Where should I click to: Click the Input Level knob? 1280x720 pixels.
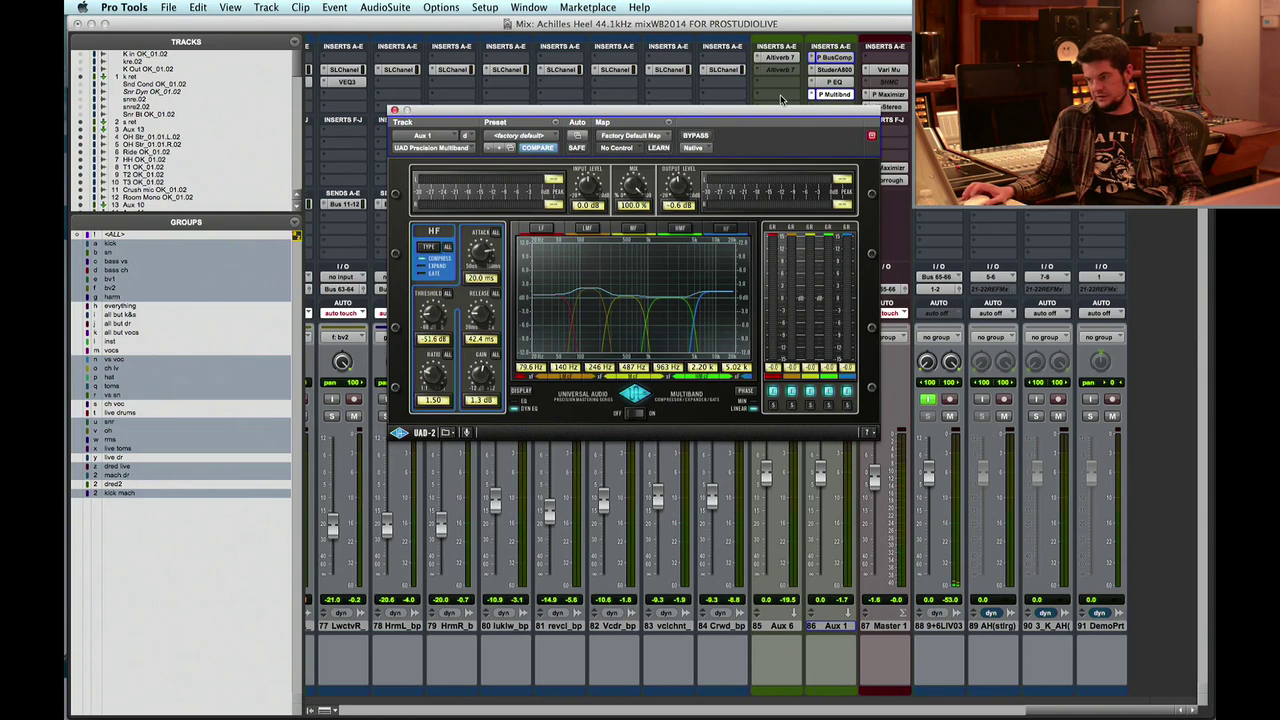point(587,185)
